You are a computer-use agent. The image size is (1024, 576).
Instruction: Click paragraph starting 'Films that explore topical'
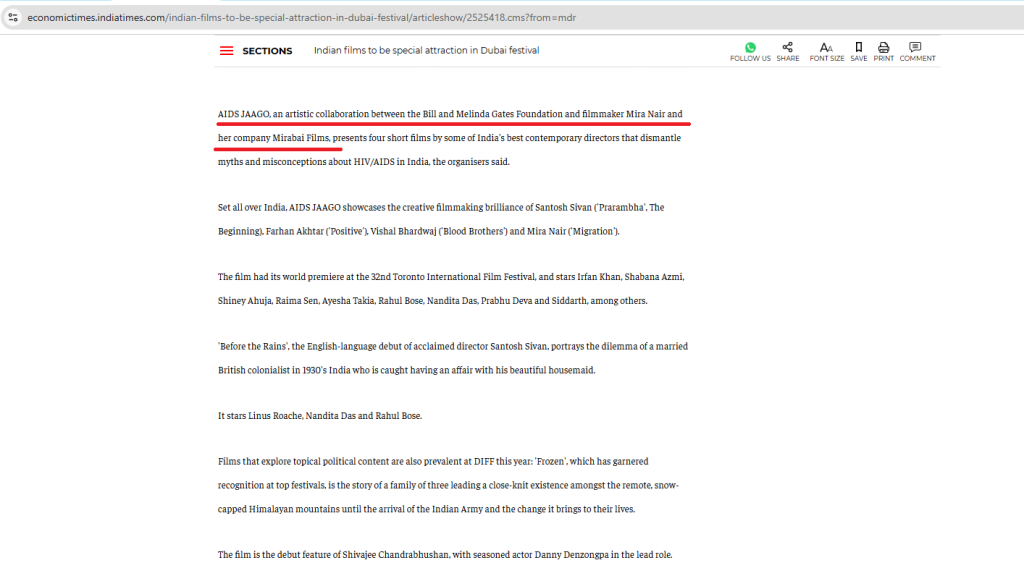click(x=433, y=461)
